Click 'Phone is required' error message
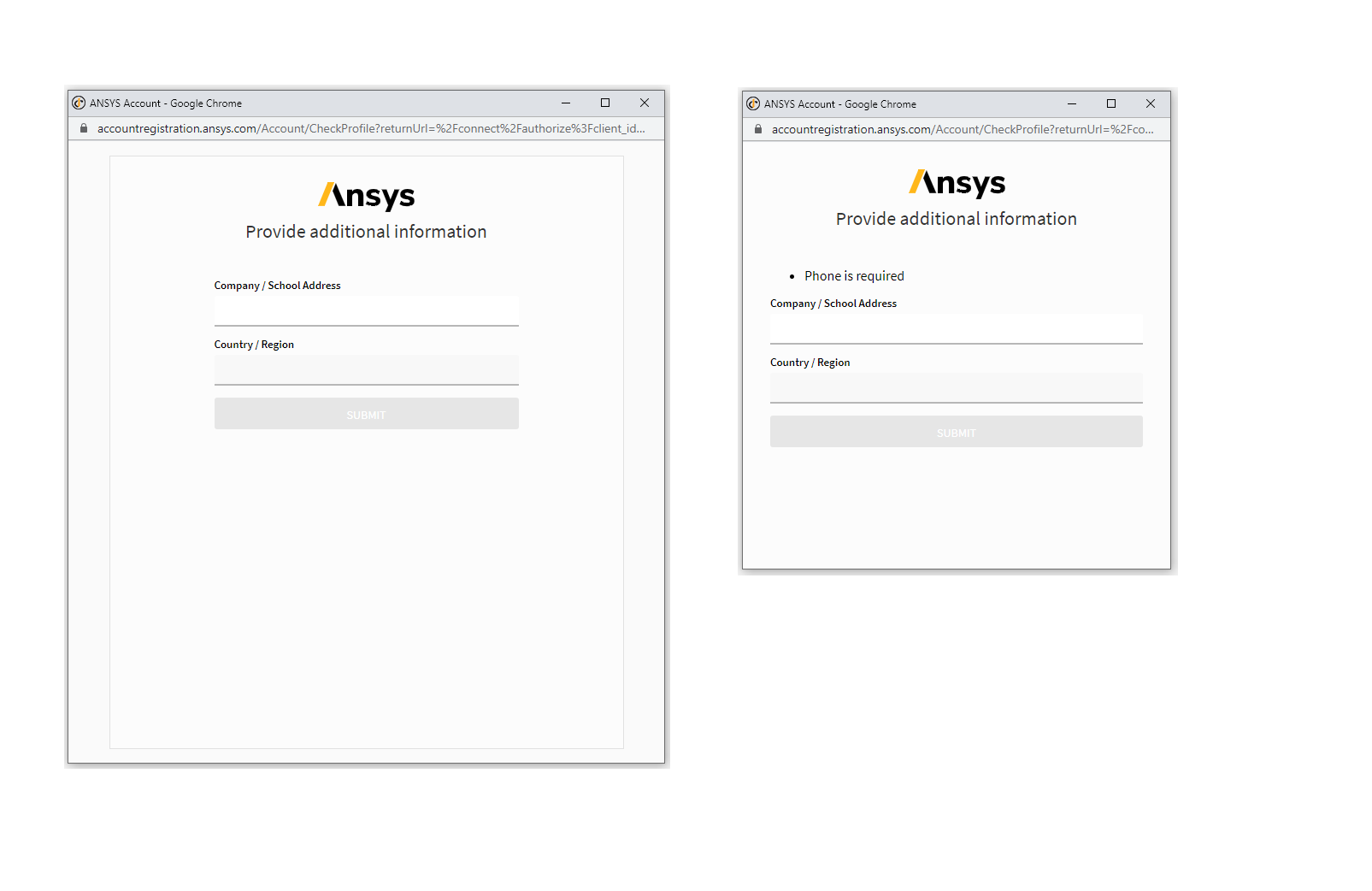 click(x=854, y=275)
